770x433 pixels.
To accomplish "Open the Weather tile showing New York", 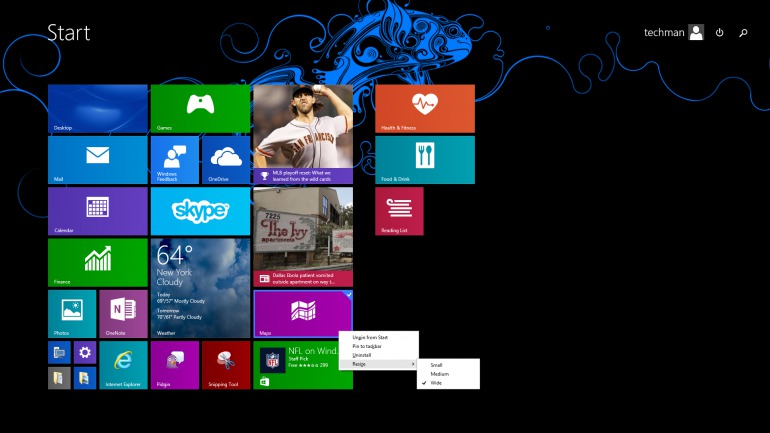I will pos(200,288).
